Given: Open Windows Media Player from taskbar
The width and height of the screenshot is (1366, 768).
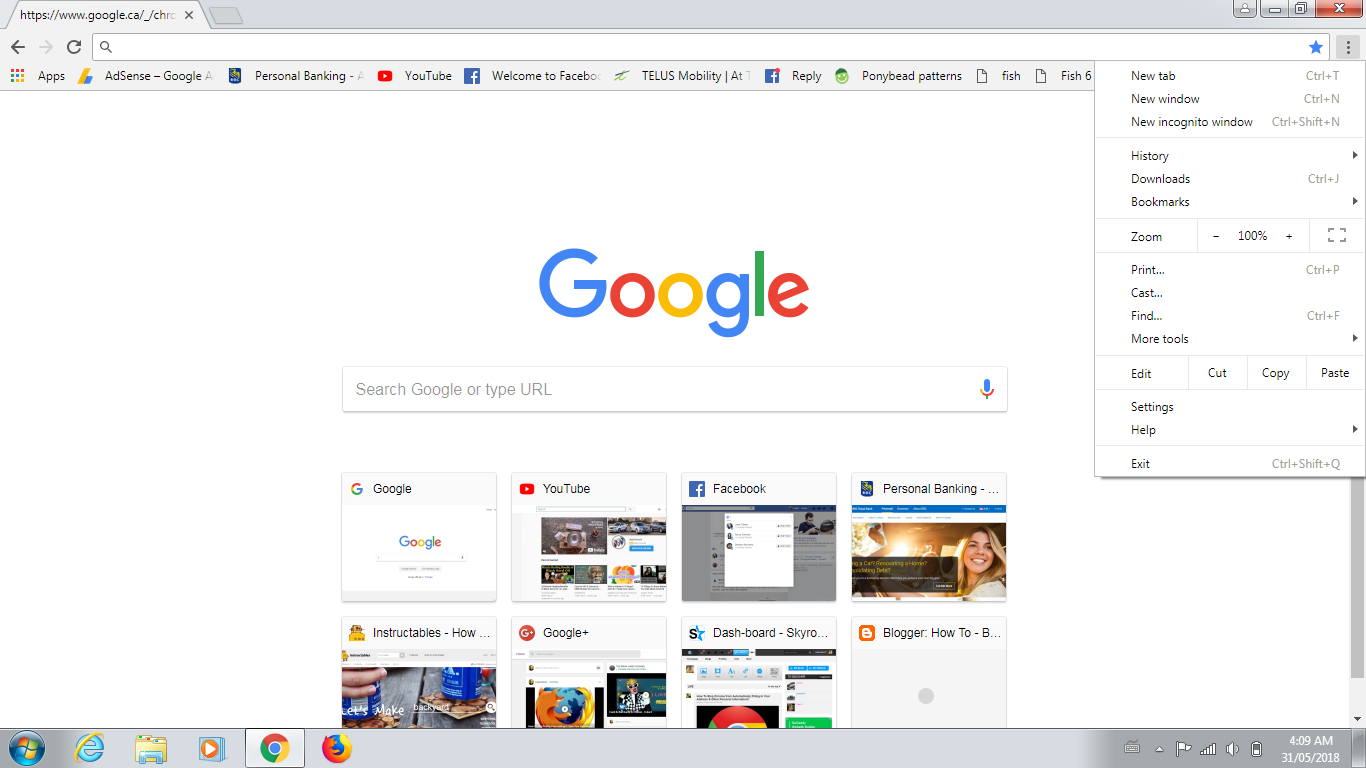Looking at the screenshot, I should 213,748.
